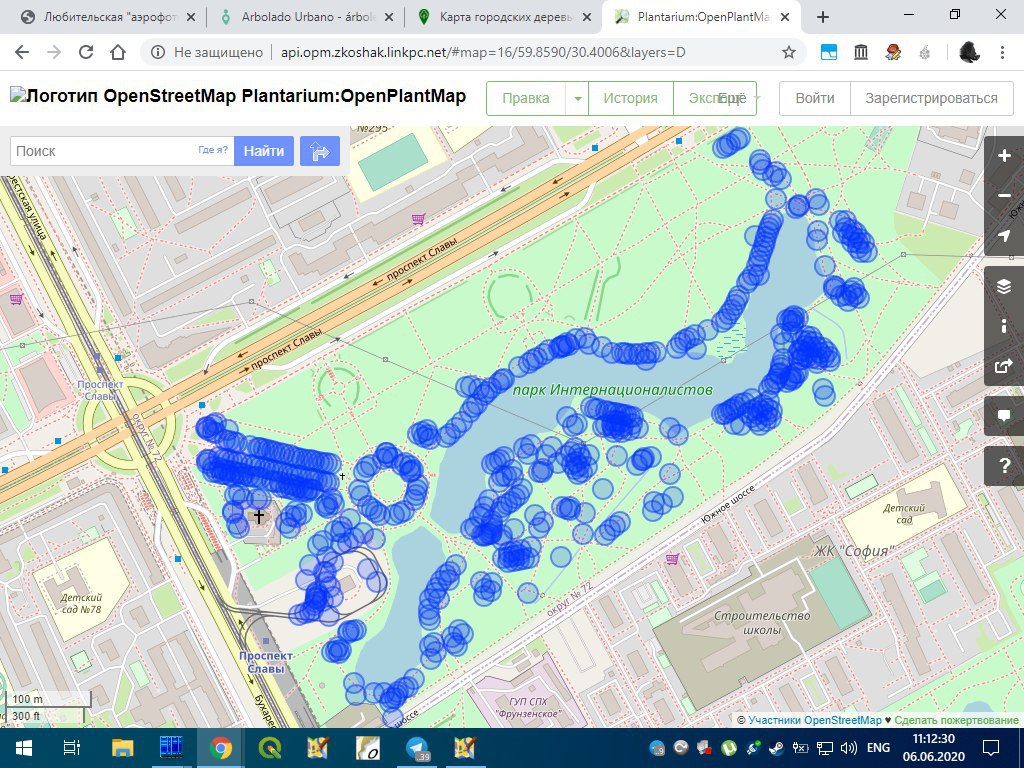This screenshot has width=1024, height=768.
Task: Open the 'История' tab
Action: pyautogui.click(x=630, y=98)
